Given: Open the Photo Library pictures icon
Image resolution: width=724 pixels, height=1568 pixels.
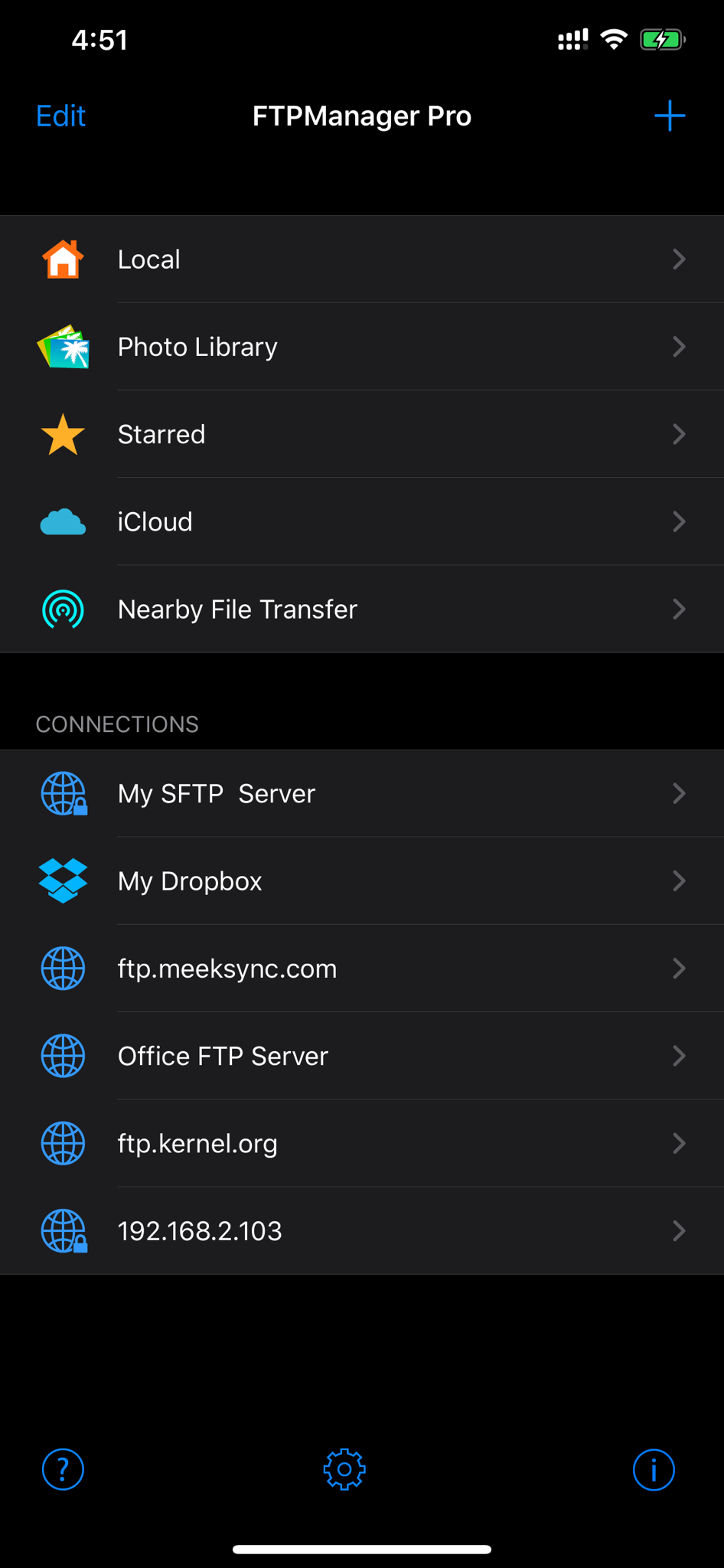Looking at the screenshot, I should 63,347.
